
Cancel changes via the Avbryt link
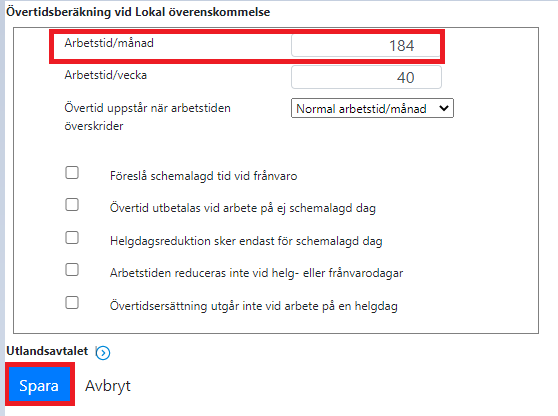108,386
